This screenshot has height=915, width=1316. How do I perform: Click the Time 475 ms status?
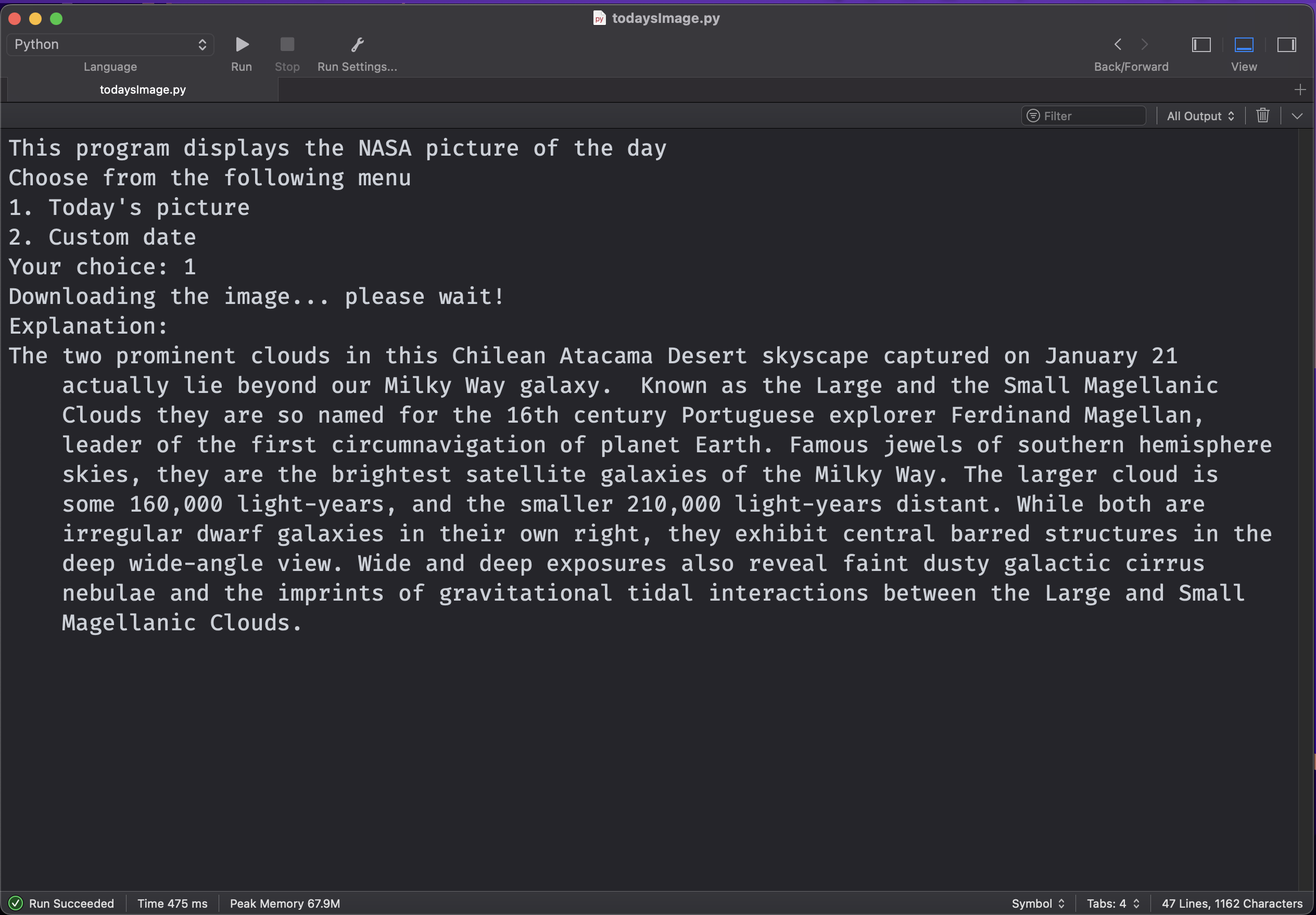point(172,904)
